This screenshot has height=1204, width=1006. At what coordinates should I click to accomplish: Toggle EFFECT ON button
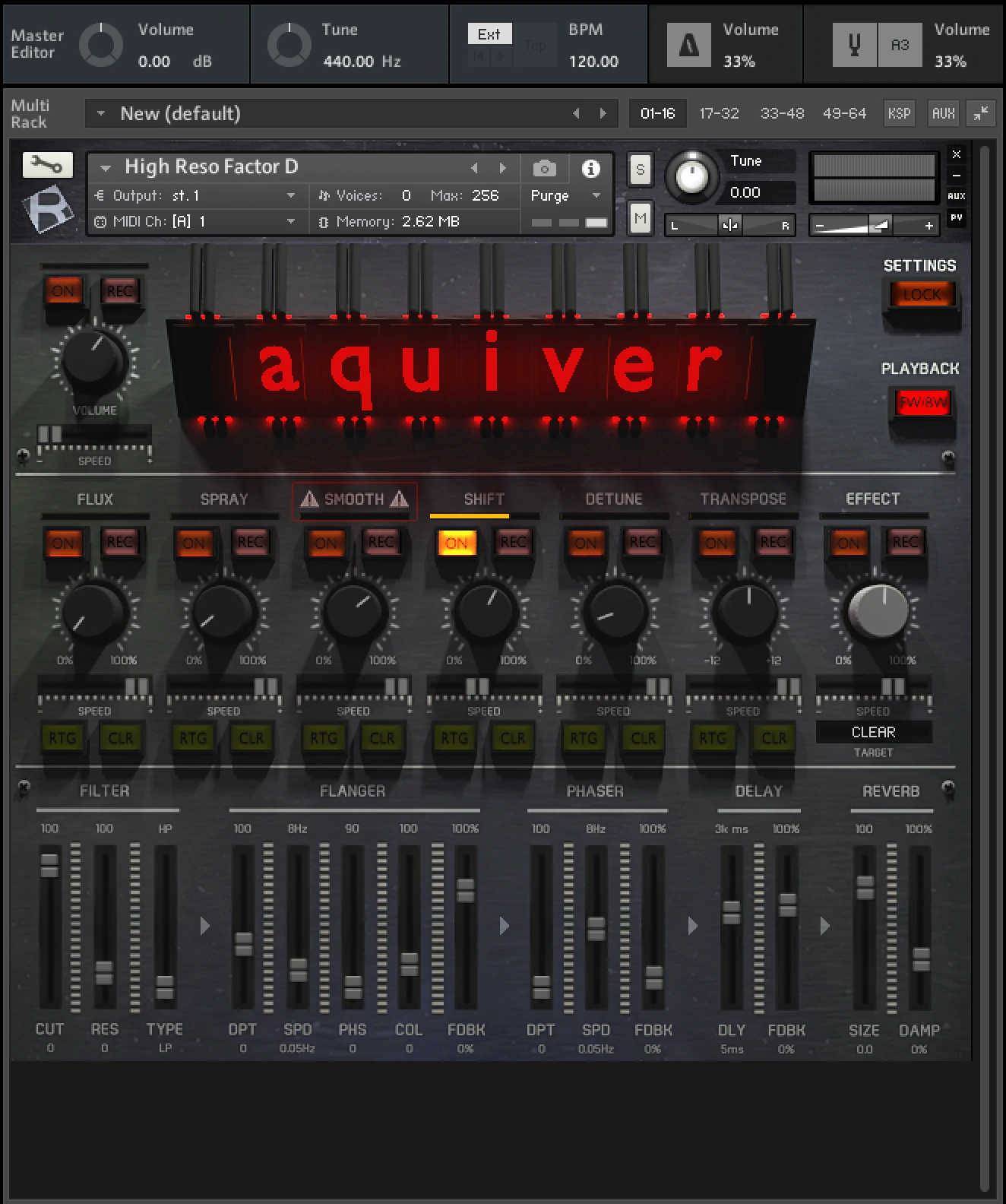[848, 543]
